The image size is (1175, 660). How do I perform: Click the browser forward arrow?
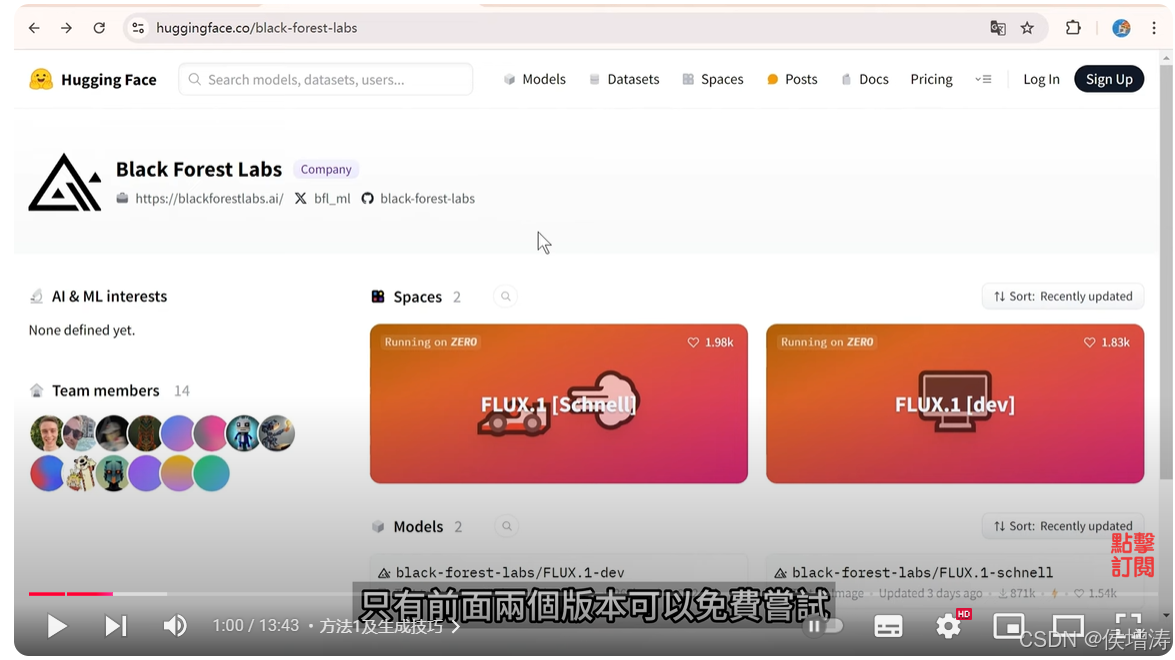click(67, 28)
